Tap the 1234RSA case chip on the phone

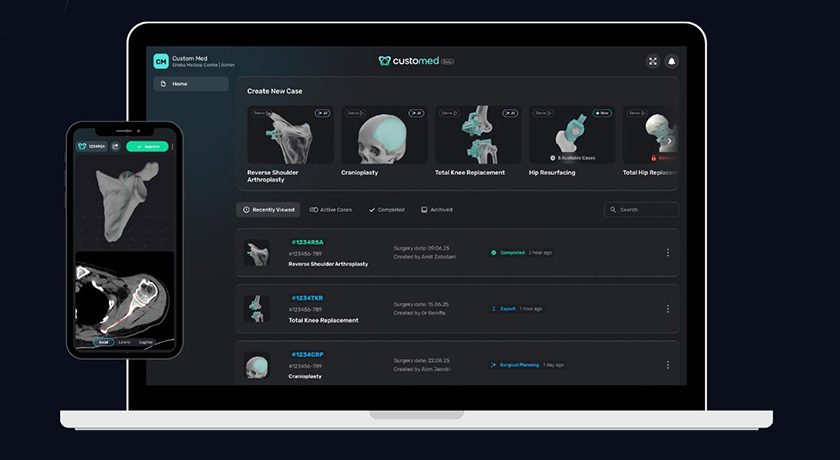pyautogui.click(x=92, y=146)
